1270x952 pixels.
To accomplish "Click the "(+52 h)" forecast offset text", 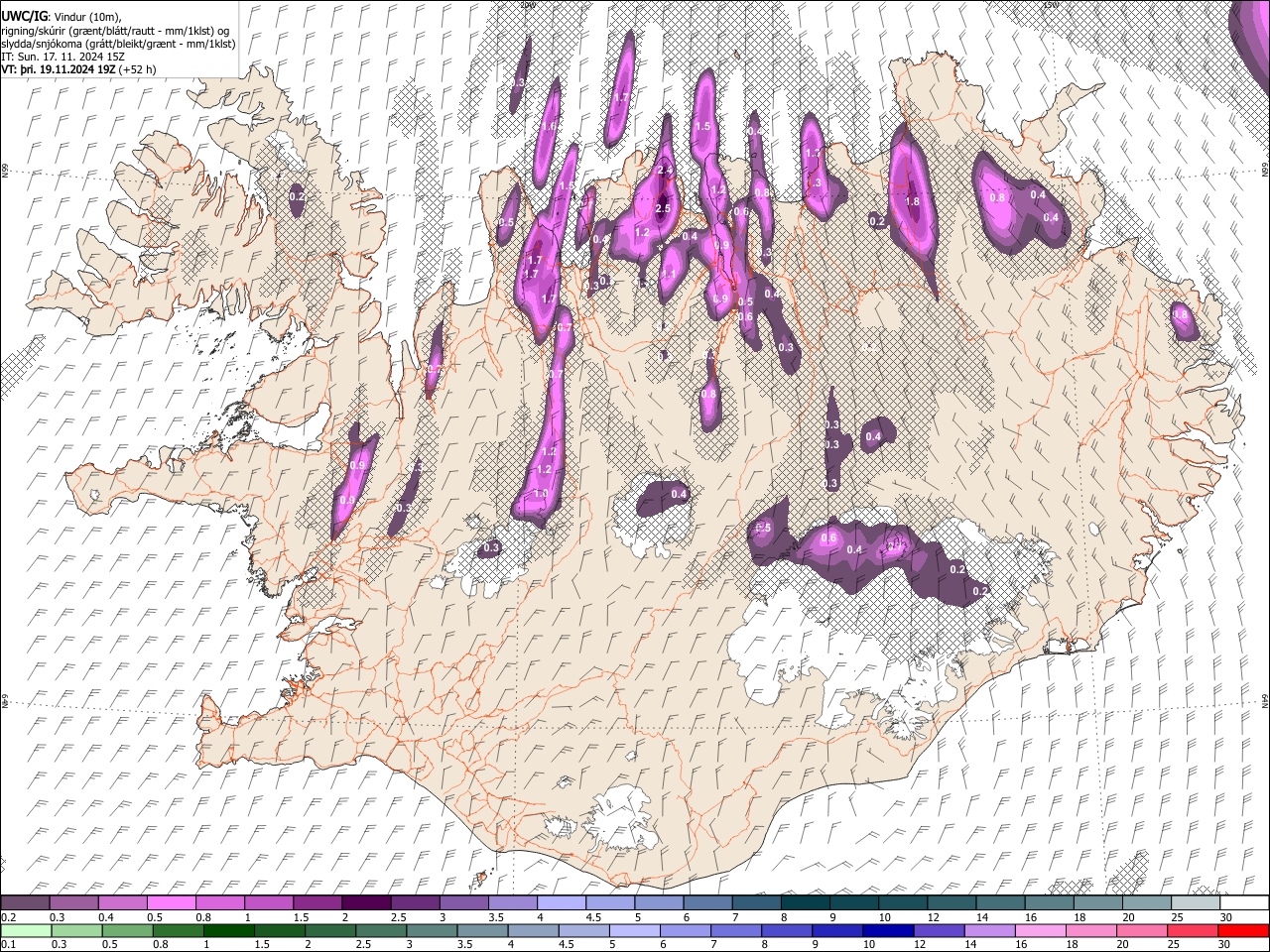I will point(139,70).
